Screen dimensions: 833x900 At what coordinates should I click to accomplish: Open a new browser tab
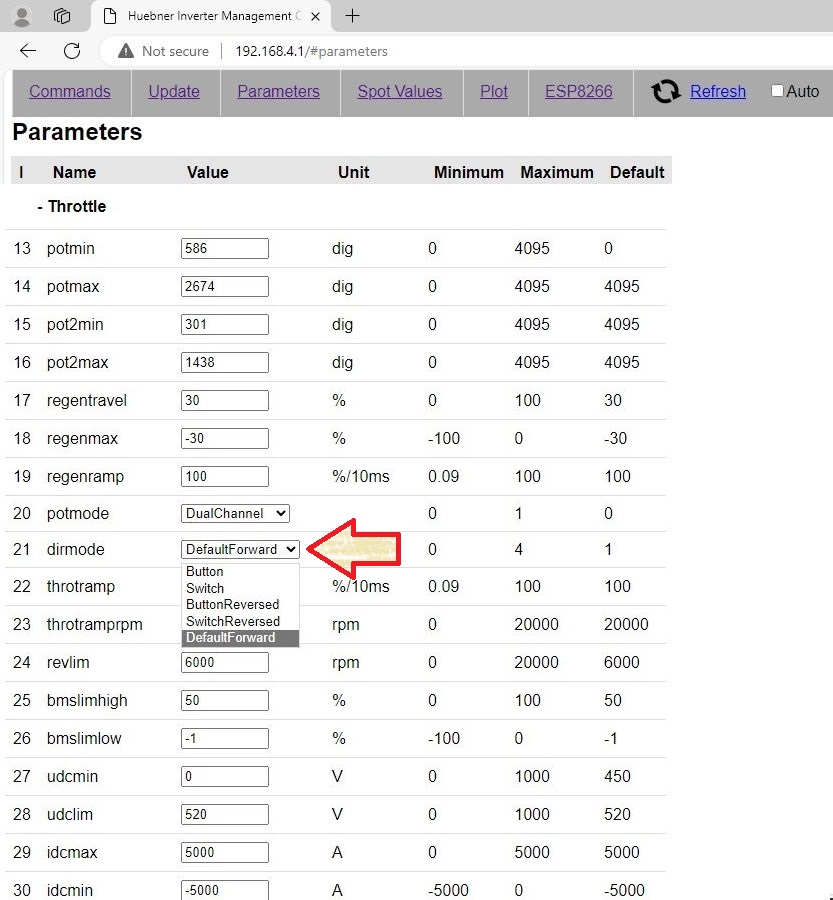(352, 16)
